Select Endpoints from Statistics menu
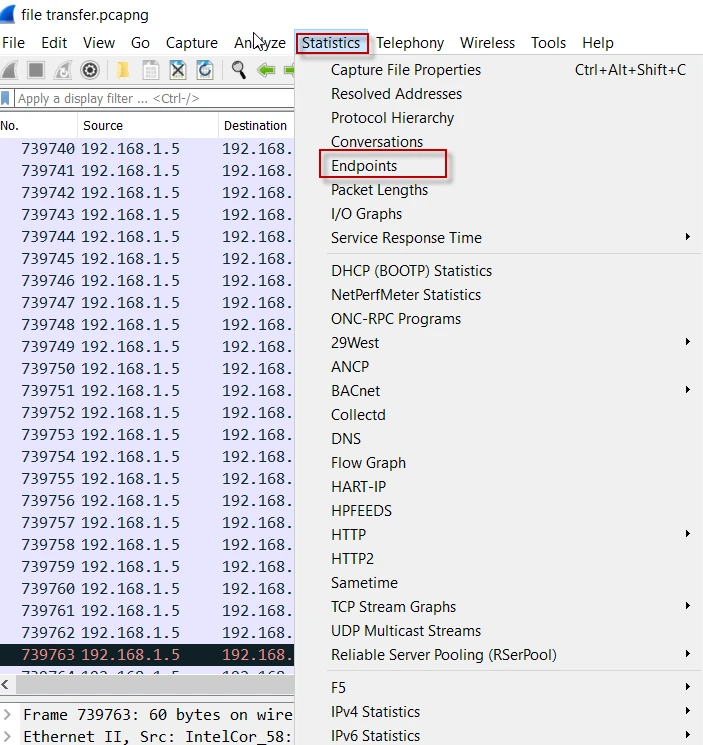Viewport: 703px width, 745px height. coord(364,166)
